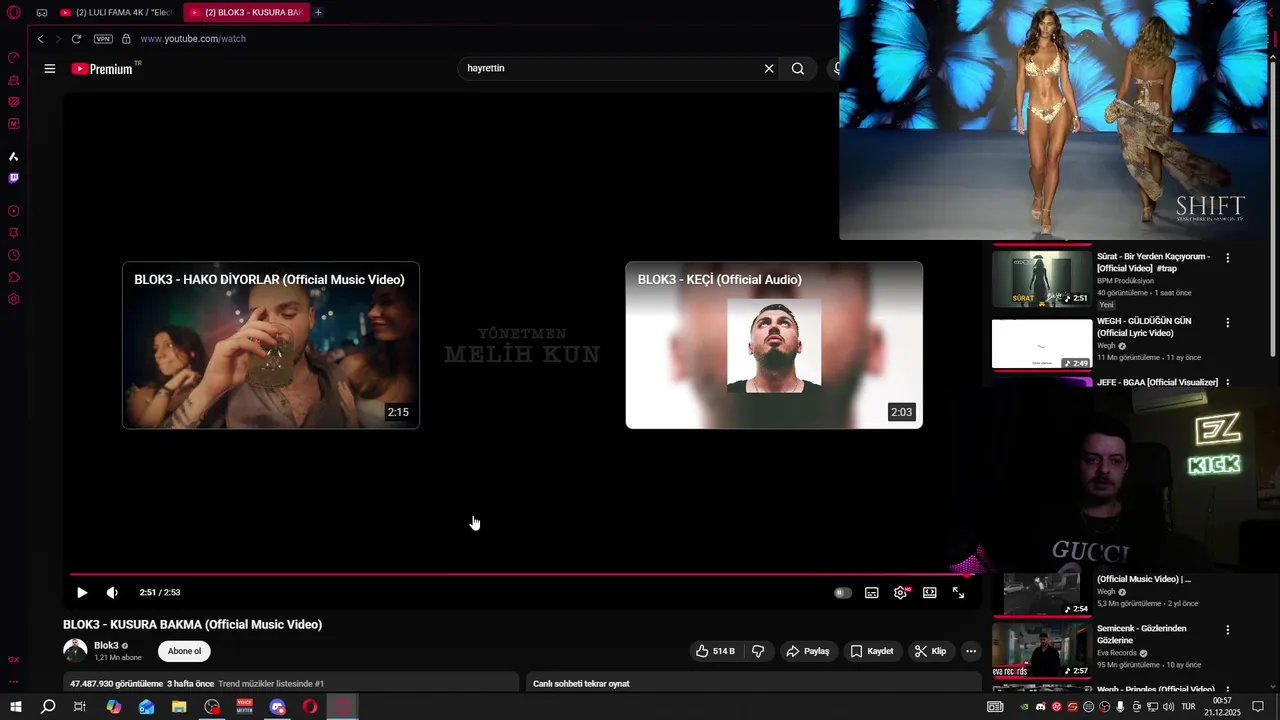Click Klip button
Screen dimensions: 1280x720
(930, 651)
